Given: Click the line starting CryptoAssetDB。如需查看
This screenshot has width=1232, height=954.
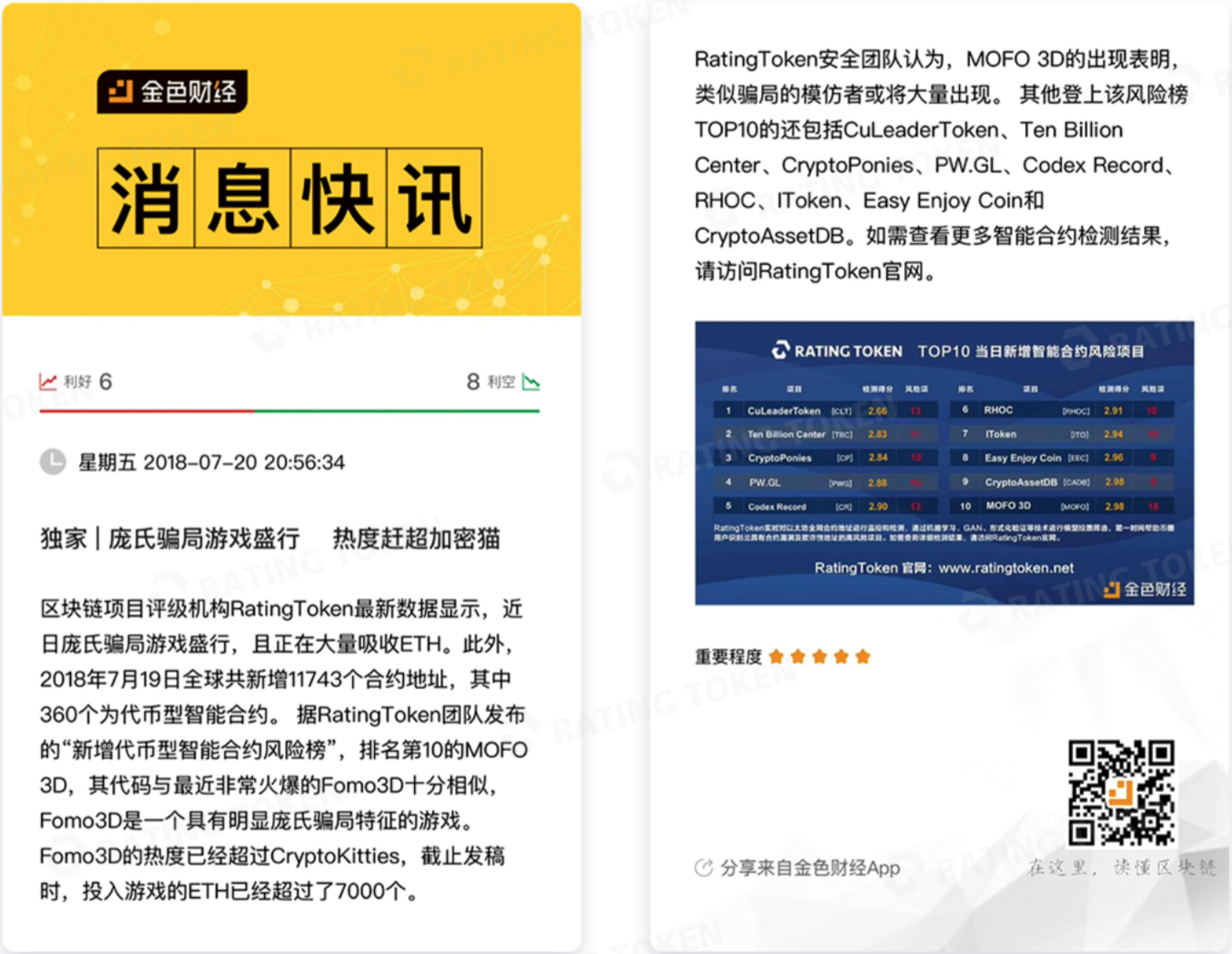Looking at the screenshot, I should pyautogui.click(x=933, y=236).
